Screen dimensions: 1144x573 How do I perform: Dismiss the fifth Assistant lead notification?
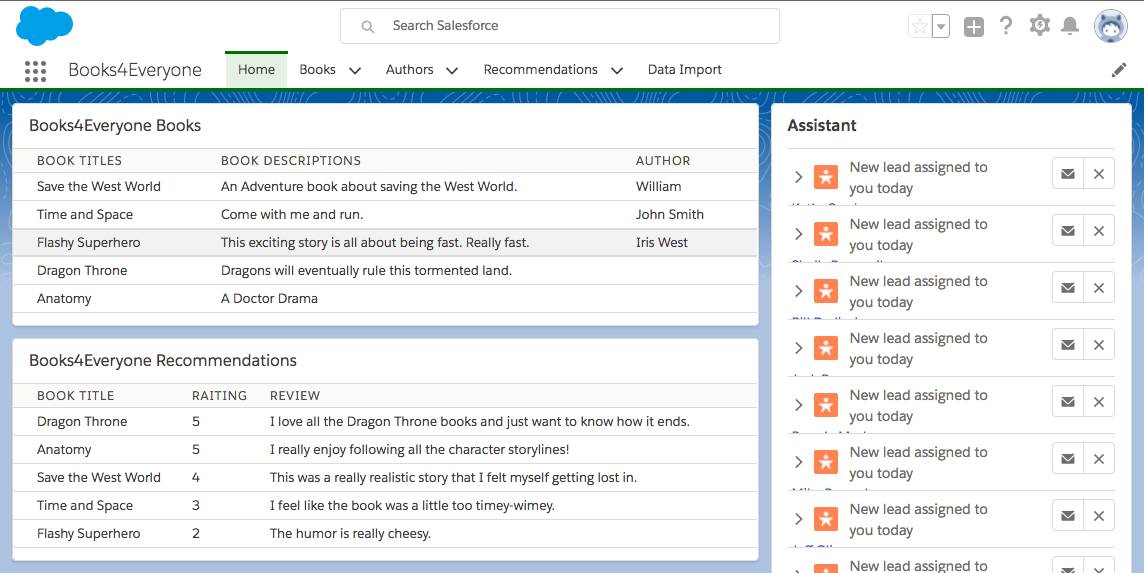[x=1099, y=401]
